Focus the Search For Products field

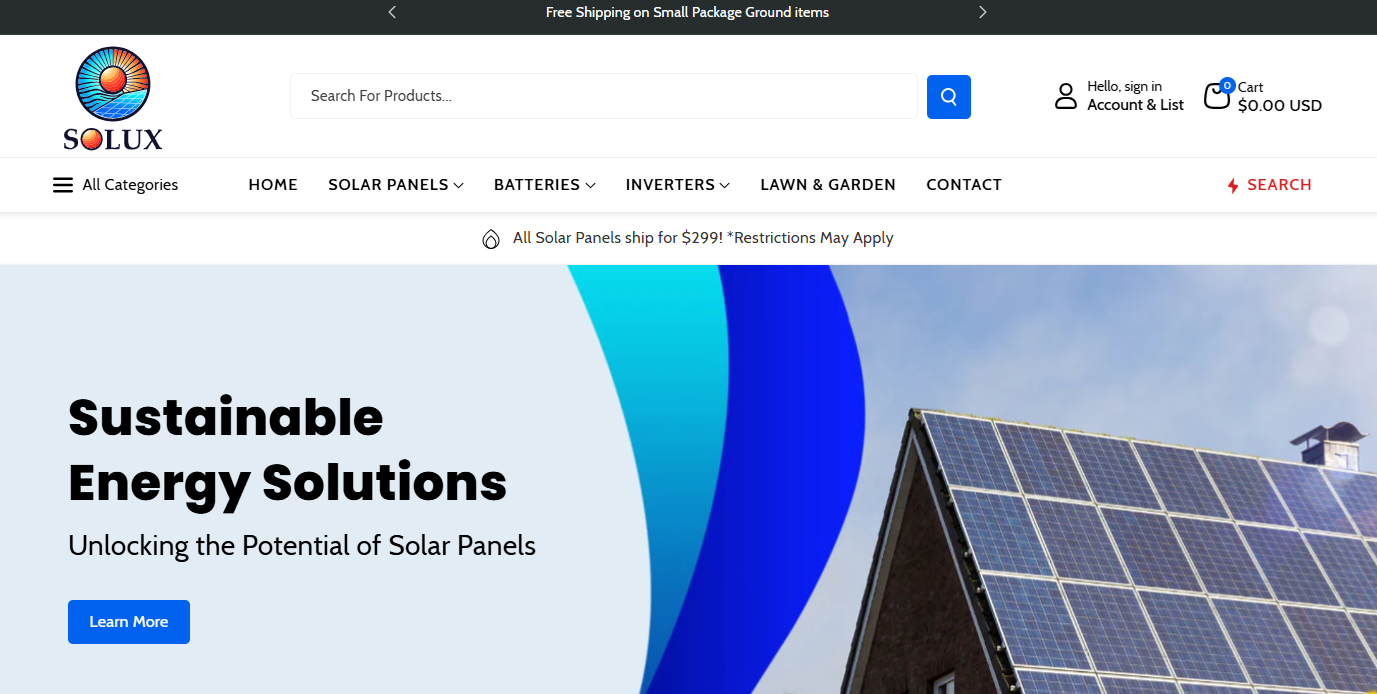point(603,96)
